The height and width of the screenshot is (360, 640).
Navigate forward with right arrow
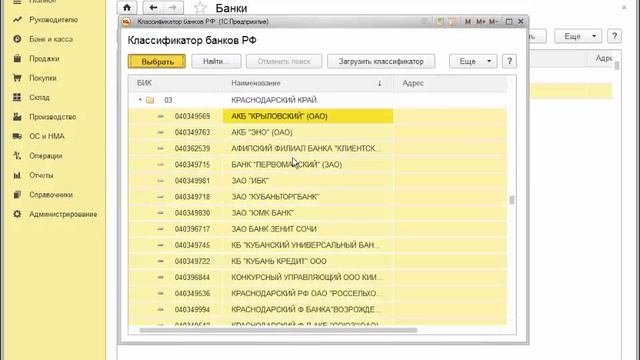coord(173,8)
